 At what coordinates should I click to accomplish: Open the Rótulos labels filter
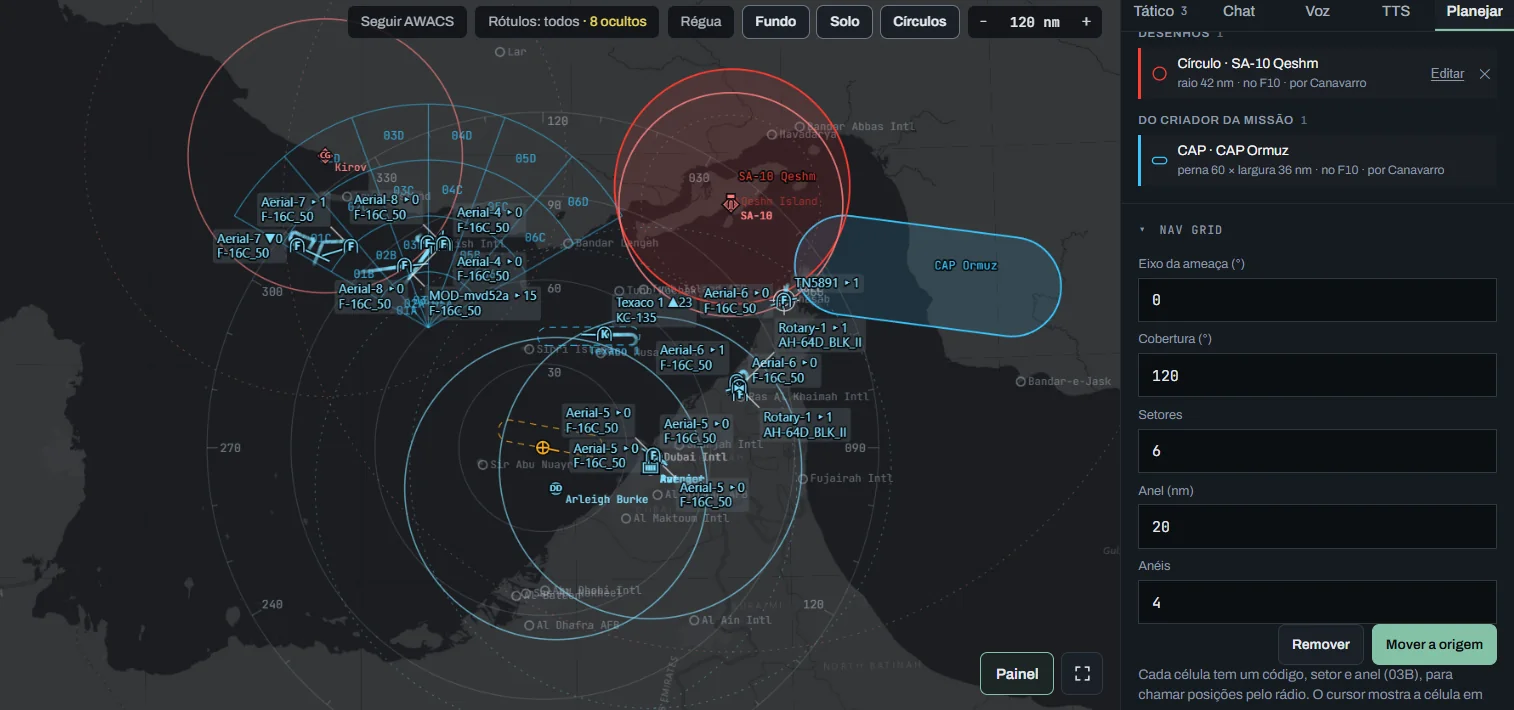pyautogui.click(x=567, y=22)
